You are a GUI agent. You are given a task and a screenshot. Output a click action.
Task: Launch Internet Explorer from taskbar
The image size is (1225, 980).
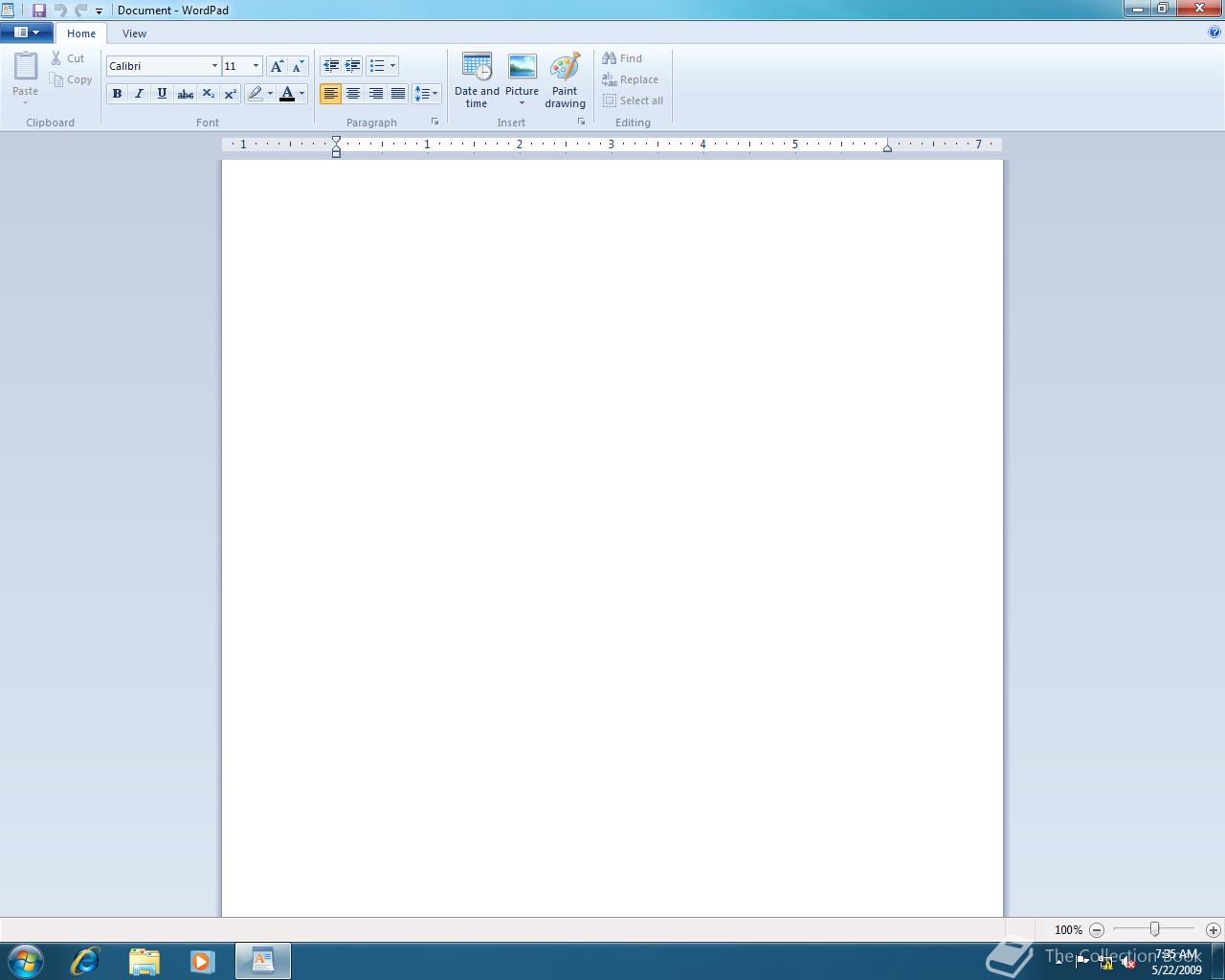85,961
